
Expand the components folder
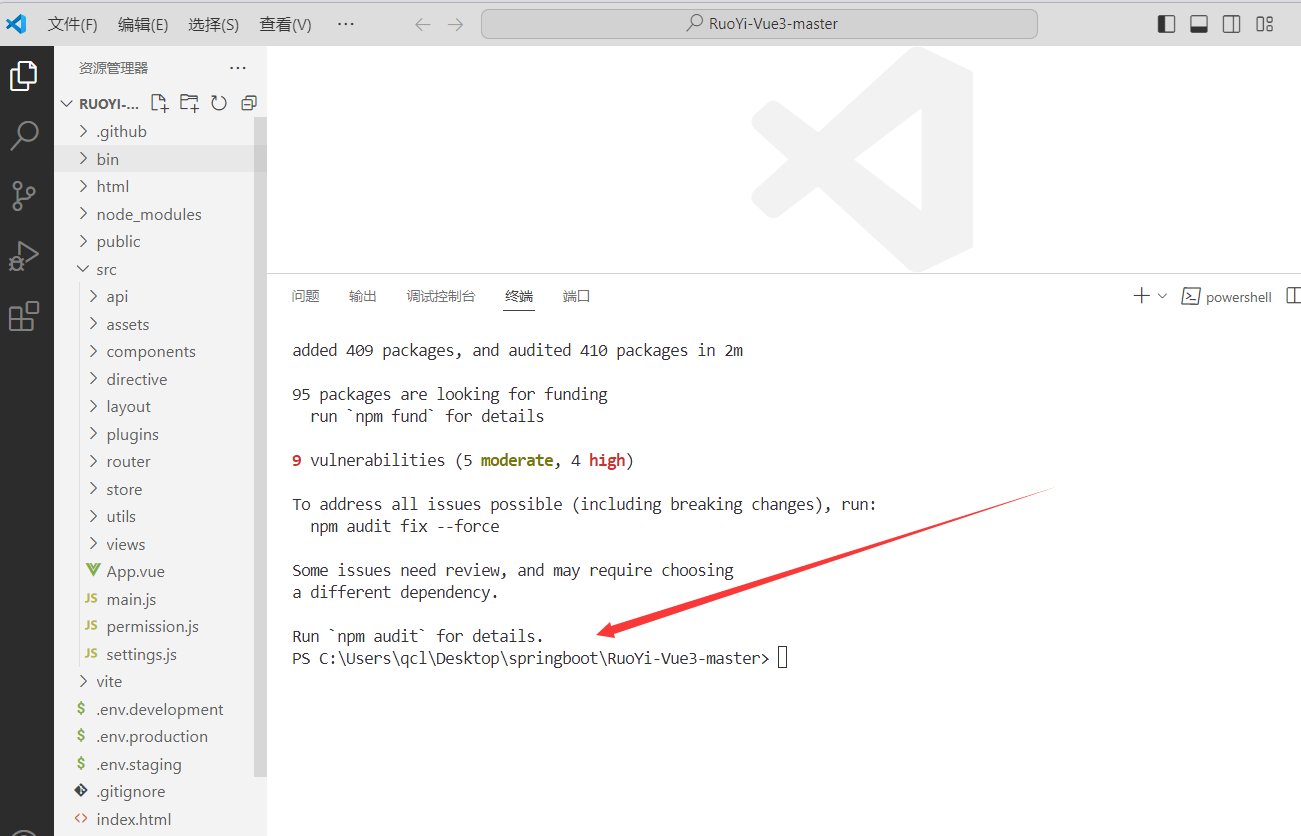(160, 351)
